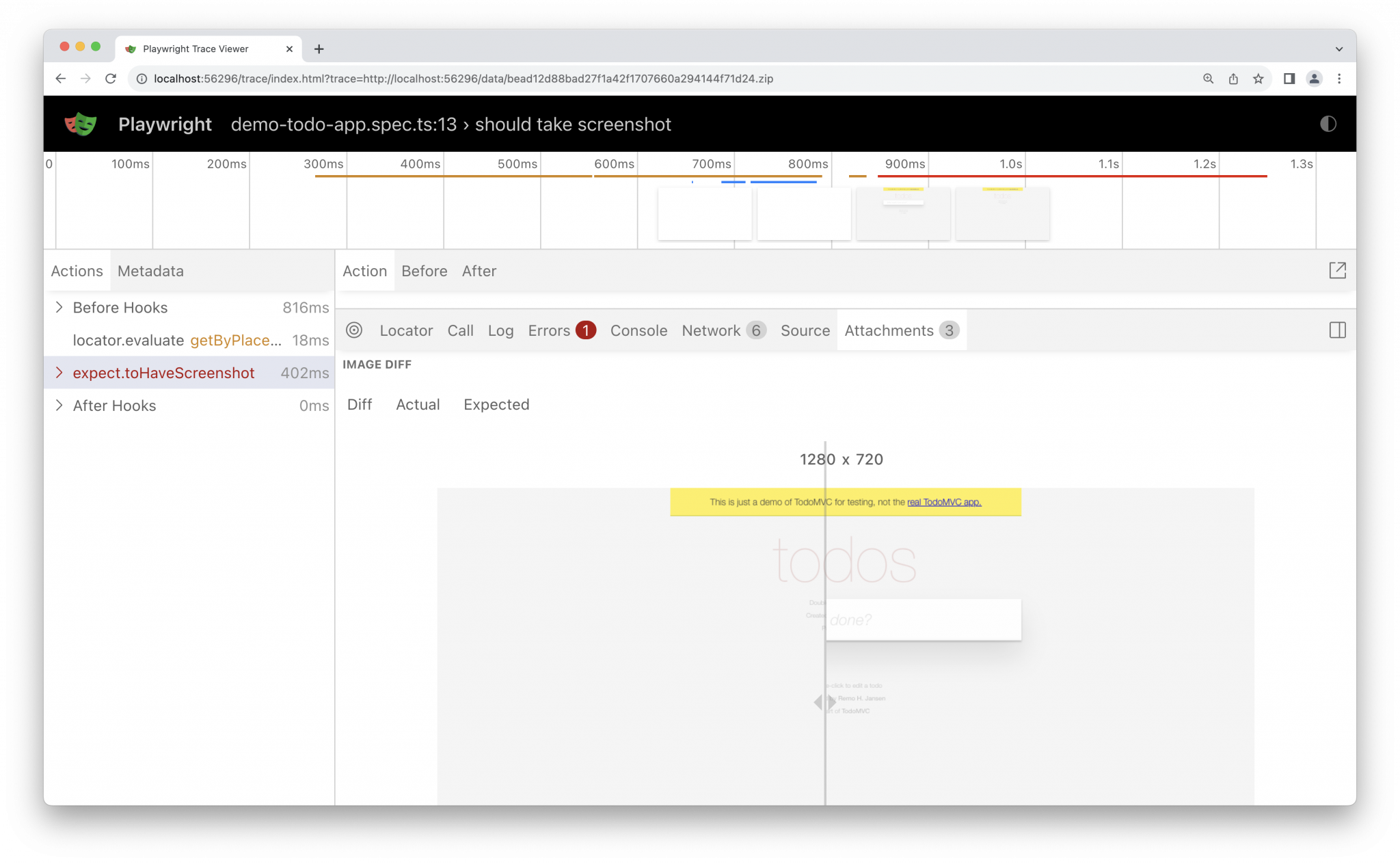
Task: Switch to the Diff view
Action: pos(360,404)
